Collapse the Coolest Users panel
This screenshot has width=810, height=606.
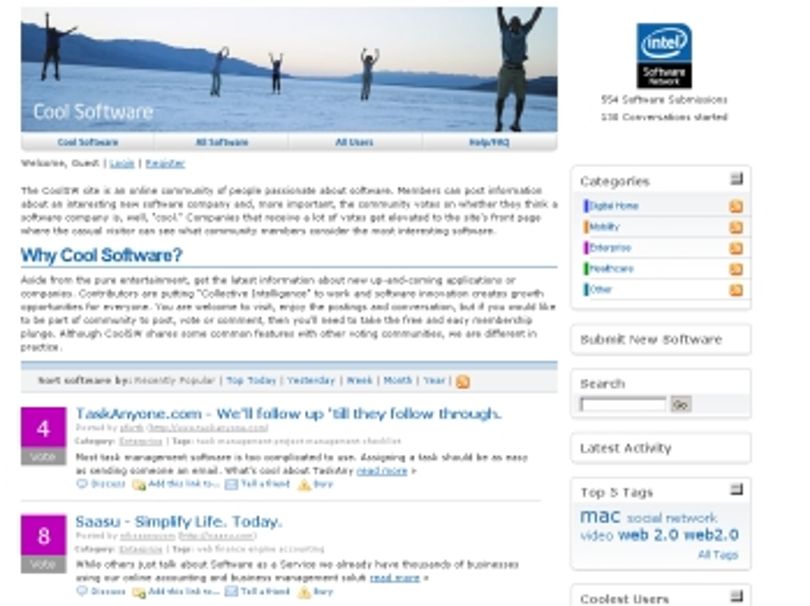tap(736, 596)
